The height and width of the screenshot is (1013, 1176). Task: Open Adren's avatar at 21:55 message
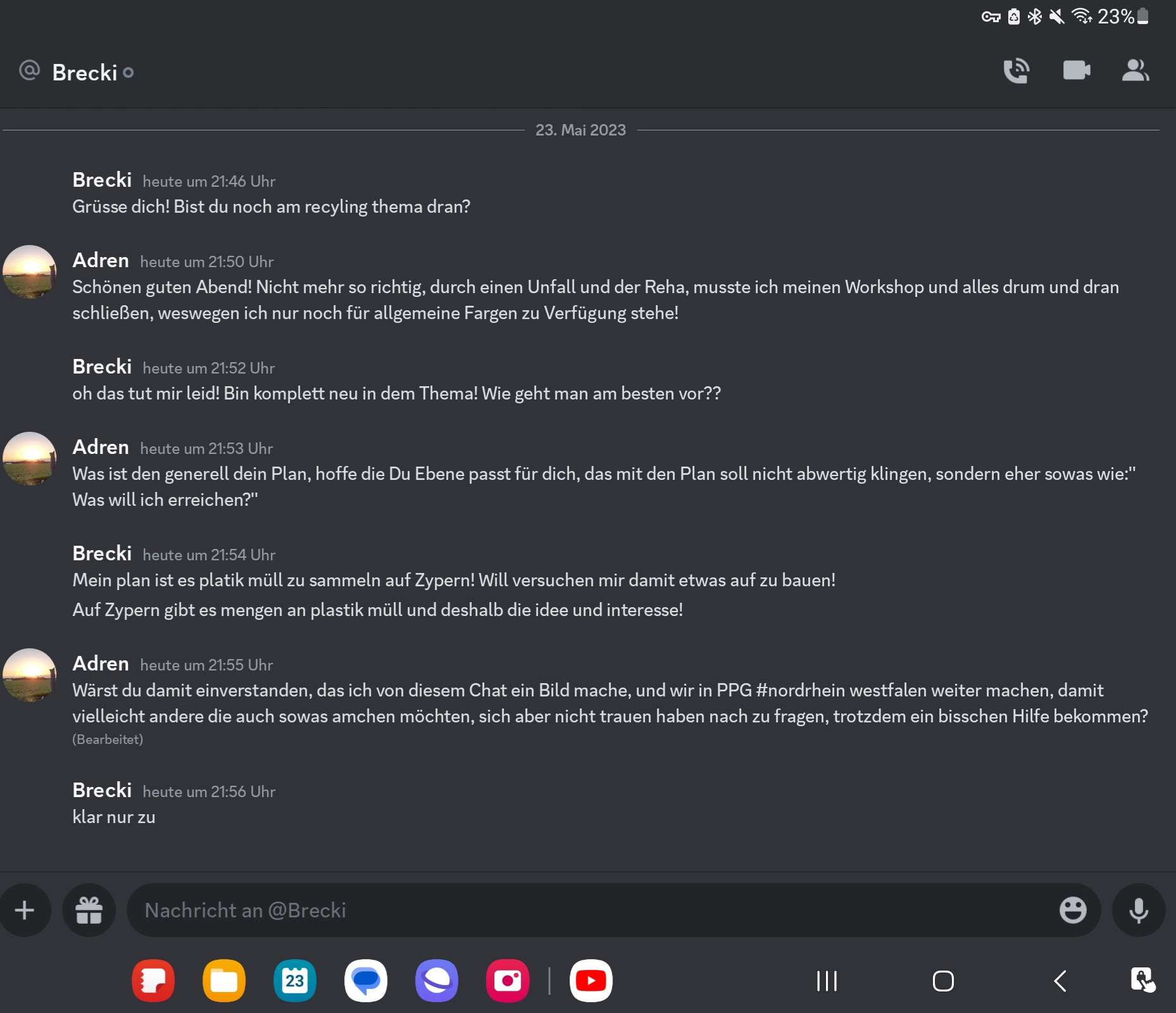30,675
